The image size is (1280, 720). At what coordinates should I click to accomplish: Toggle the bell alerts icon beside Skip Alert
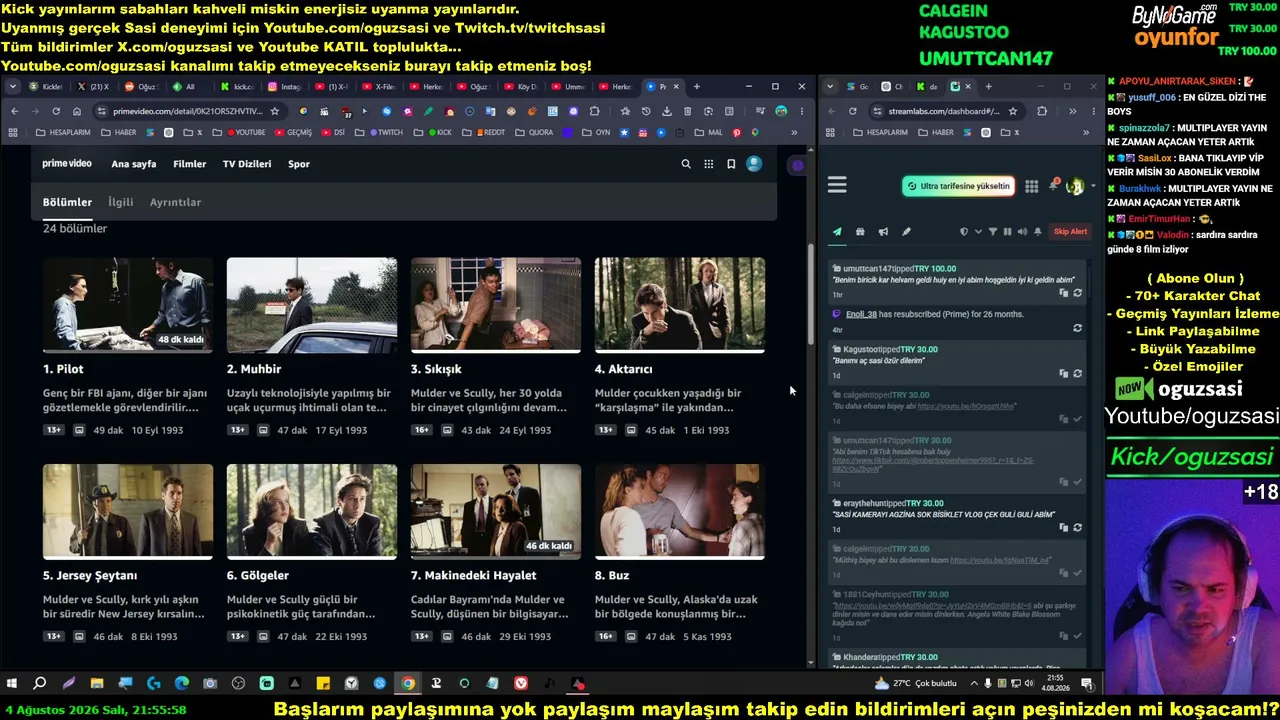pos(1038,232)
